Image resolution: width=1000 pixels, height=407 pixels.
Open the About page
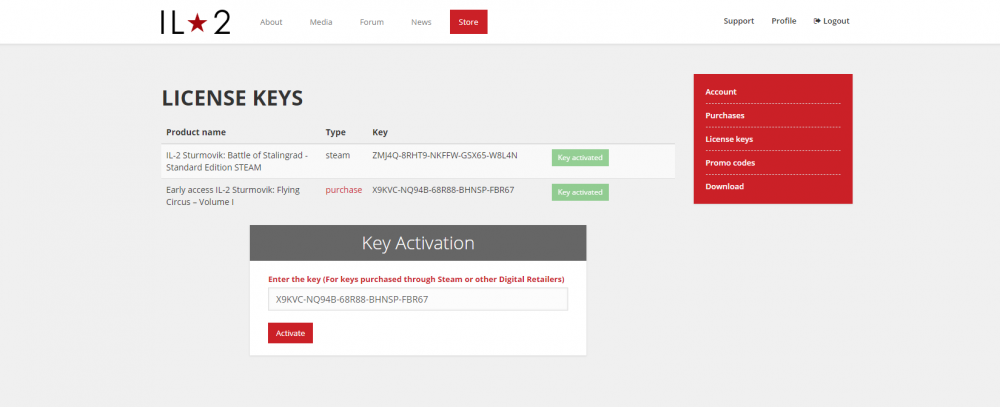[271, 22]
